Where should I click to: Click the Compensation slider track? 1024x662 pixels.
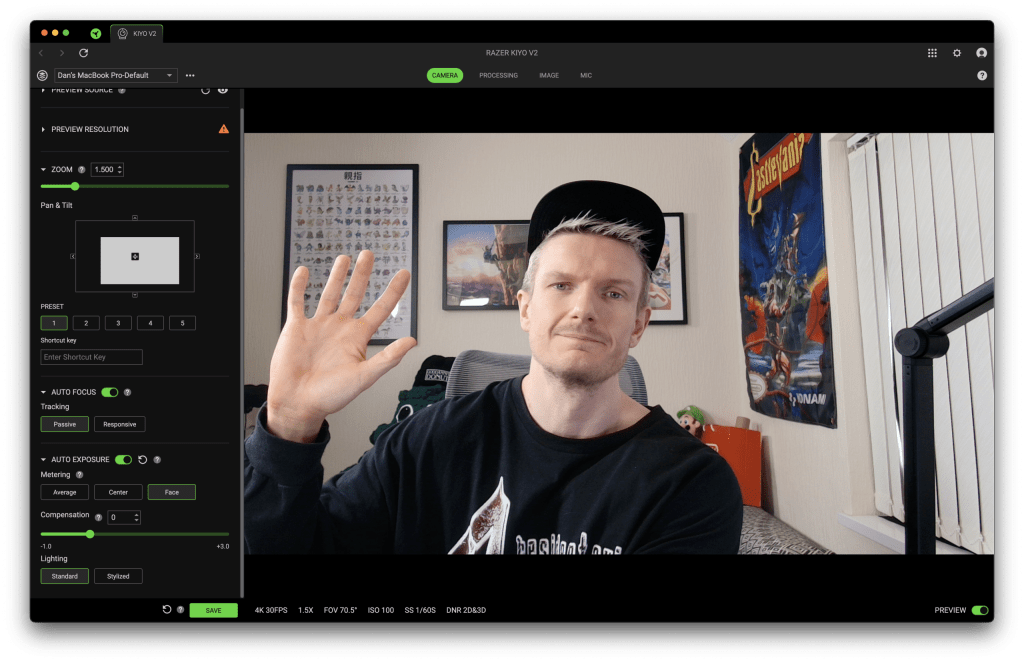(x=160, y=534)
